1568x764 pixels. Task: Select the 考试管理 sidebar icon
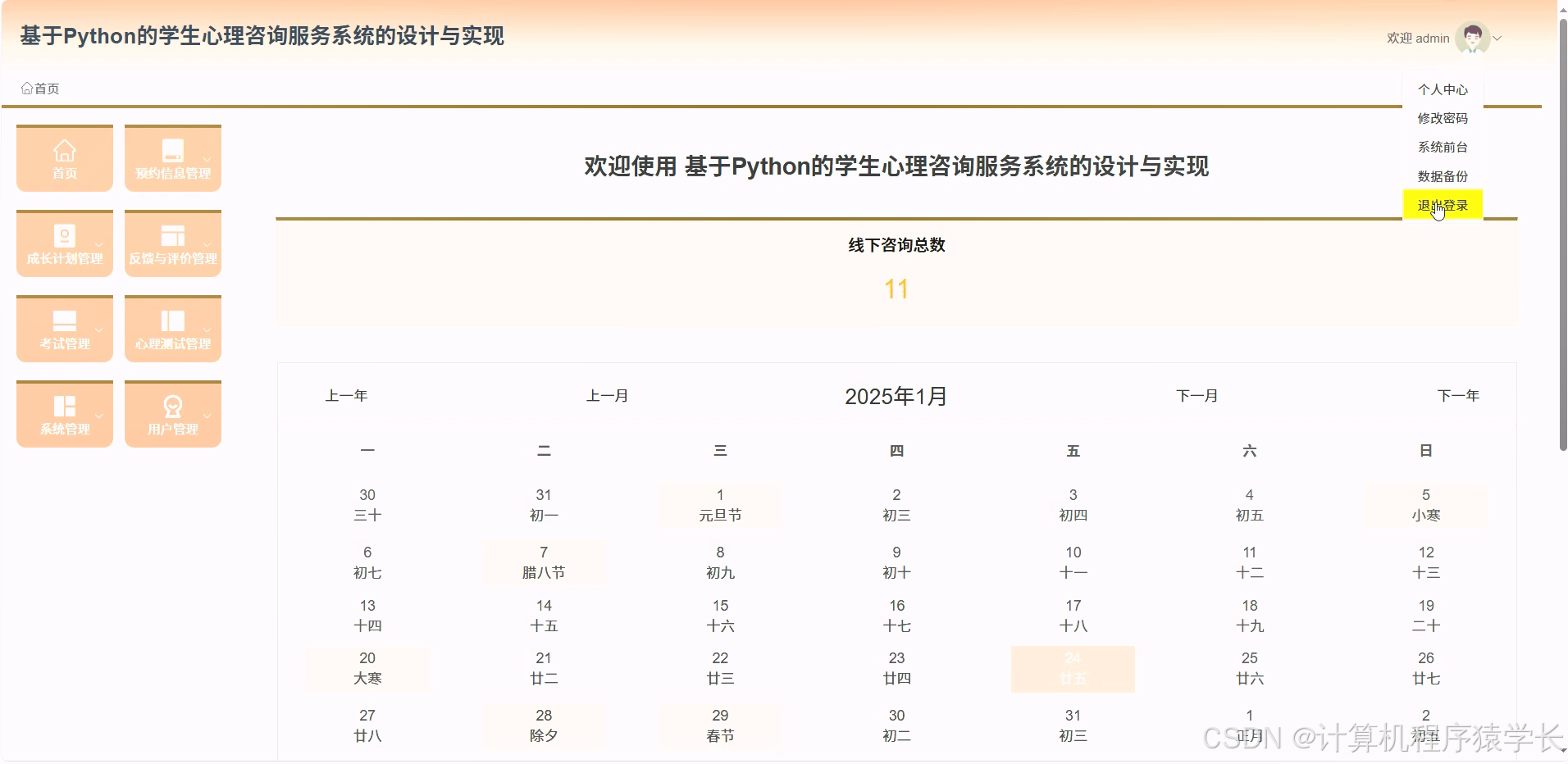[x=64, y=321]
